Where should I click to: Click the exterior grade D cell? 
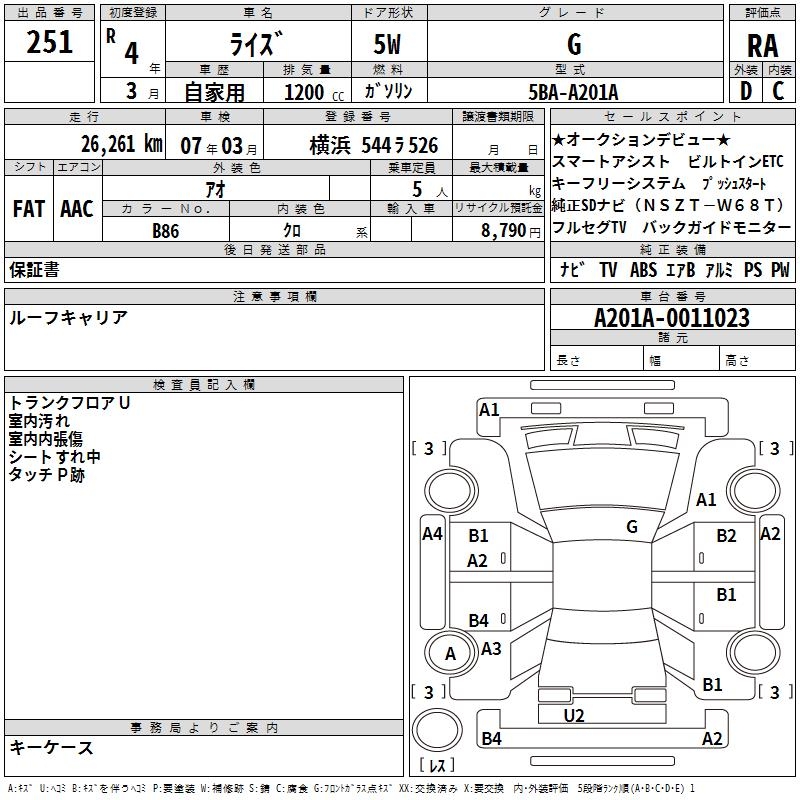745,90
